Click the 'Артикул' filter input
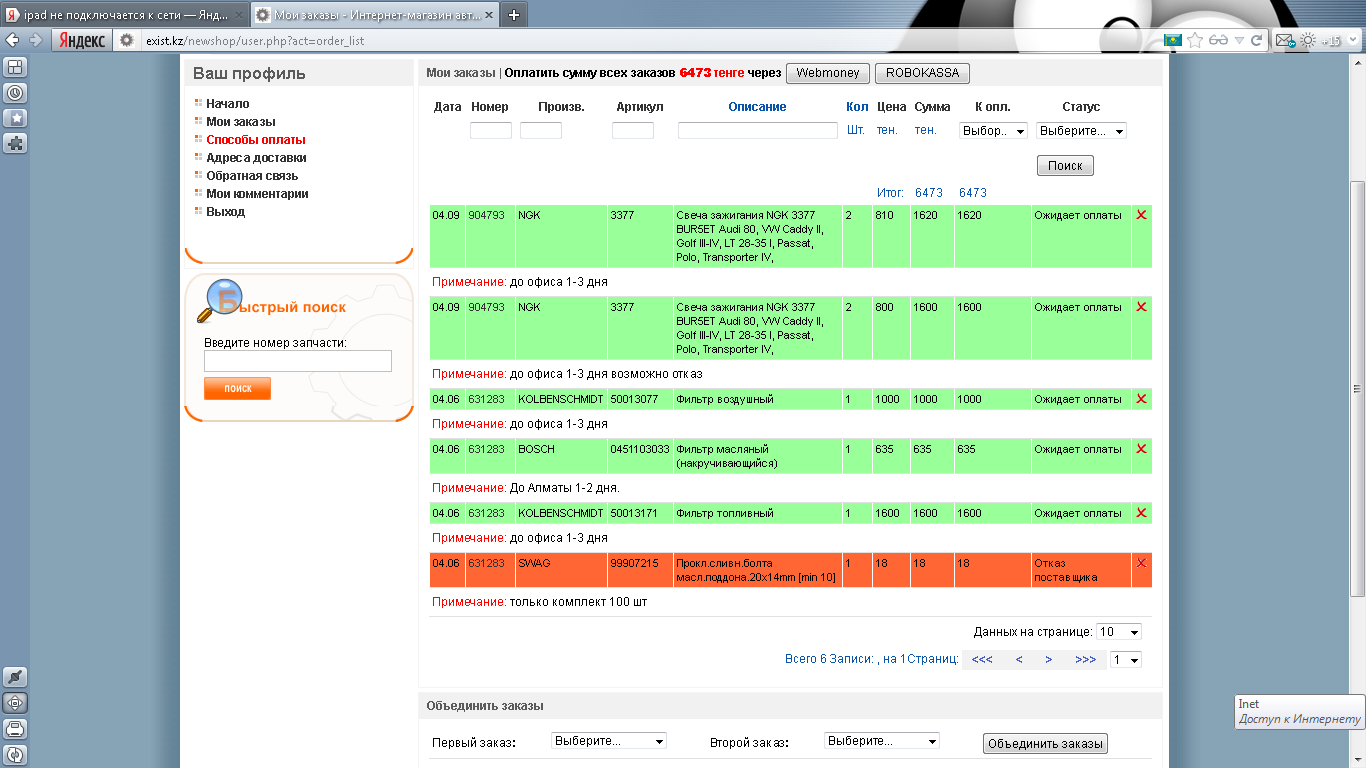The width and height of the screenshot is (1366, 768). click(633, 131)
